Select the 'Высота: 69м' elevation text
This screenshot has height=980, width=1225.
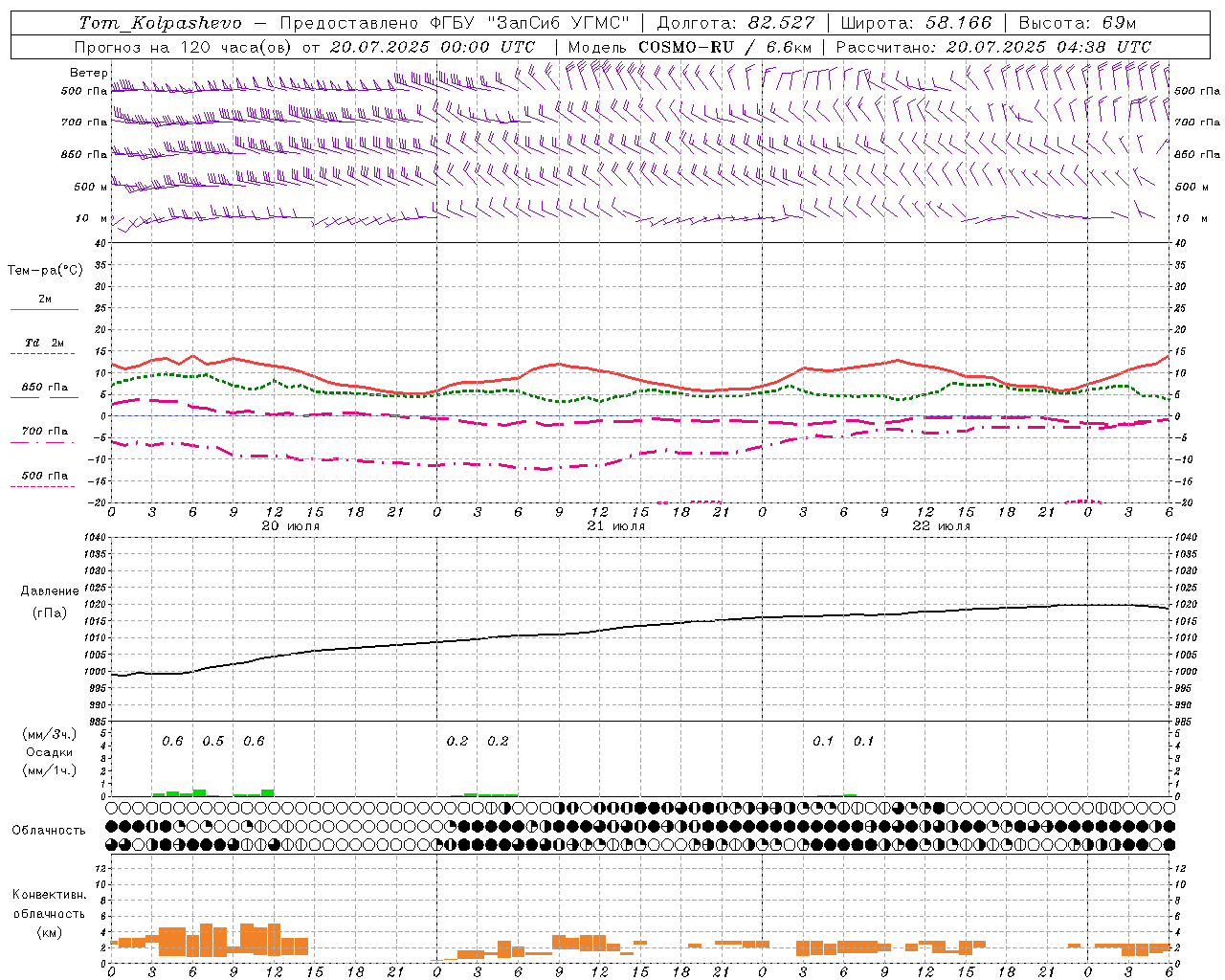point(1079,23)
